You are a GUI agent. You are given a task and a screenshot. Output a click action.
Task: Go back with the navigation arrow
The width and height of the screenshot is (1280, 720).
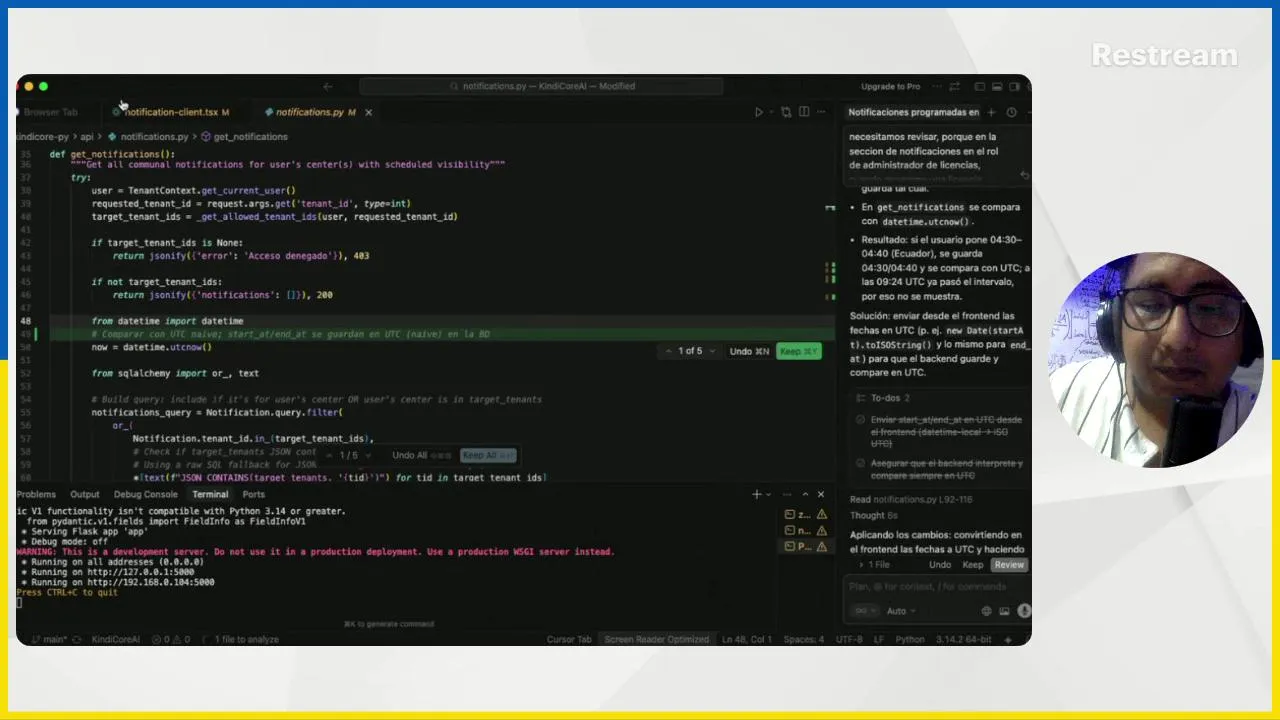[327, 86]
